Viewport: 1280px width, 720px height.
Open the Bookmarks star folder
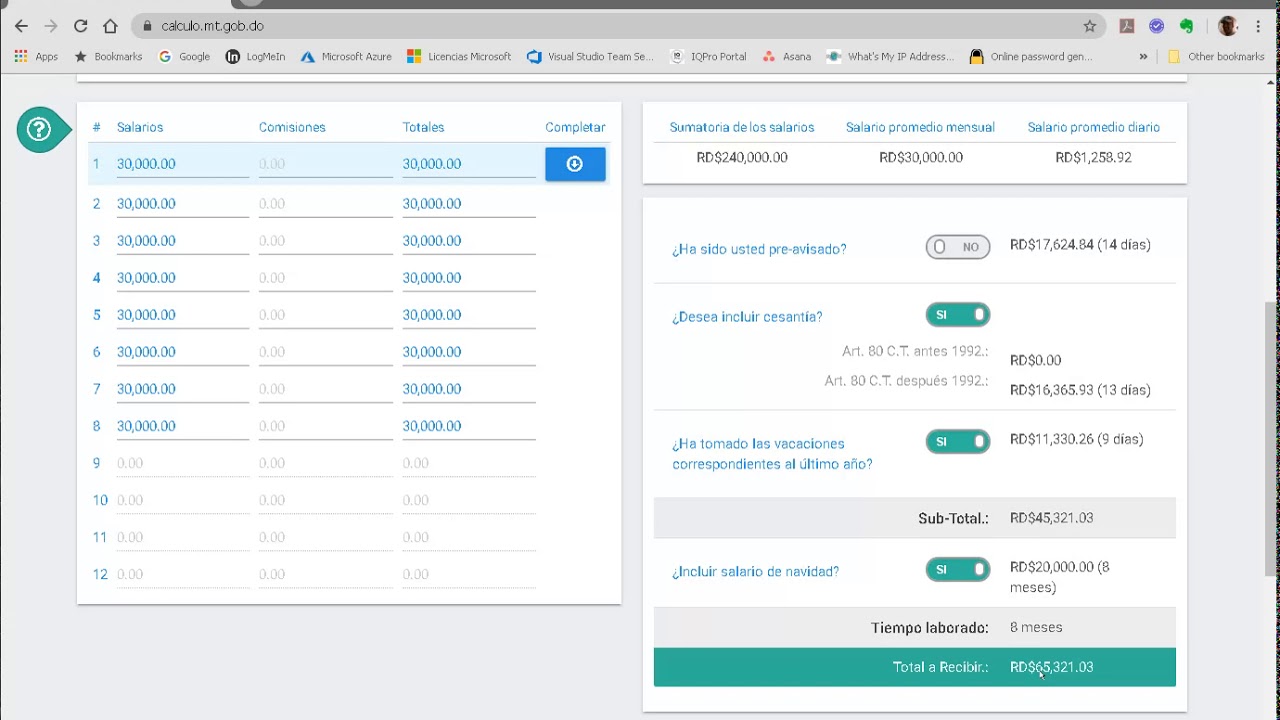tap(108, 57)
